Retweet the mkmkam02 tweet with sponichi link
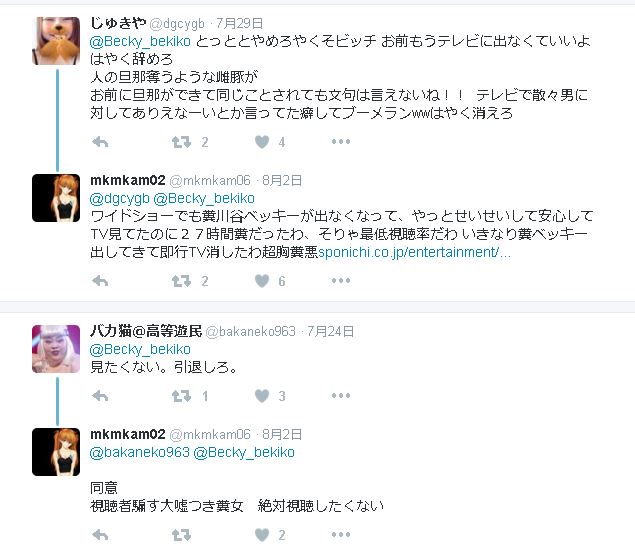This screenshot has height=548, width=635. click(x=181, y=281)
